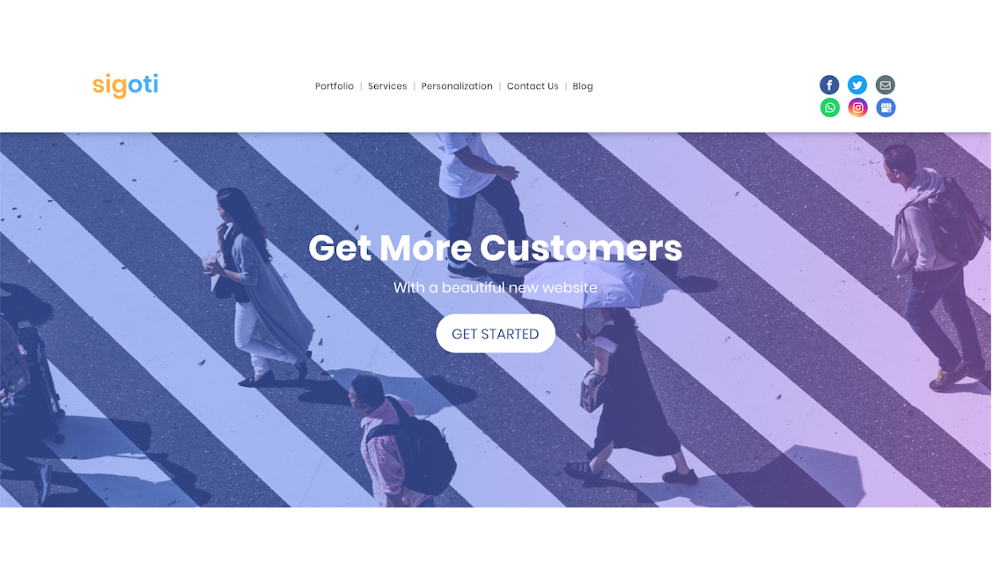
Task: Open the Instagram camera icon
Action: [x=858, y=108]
